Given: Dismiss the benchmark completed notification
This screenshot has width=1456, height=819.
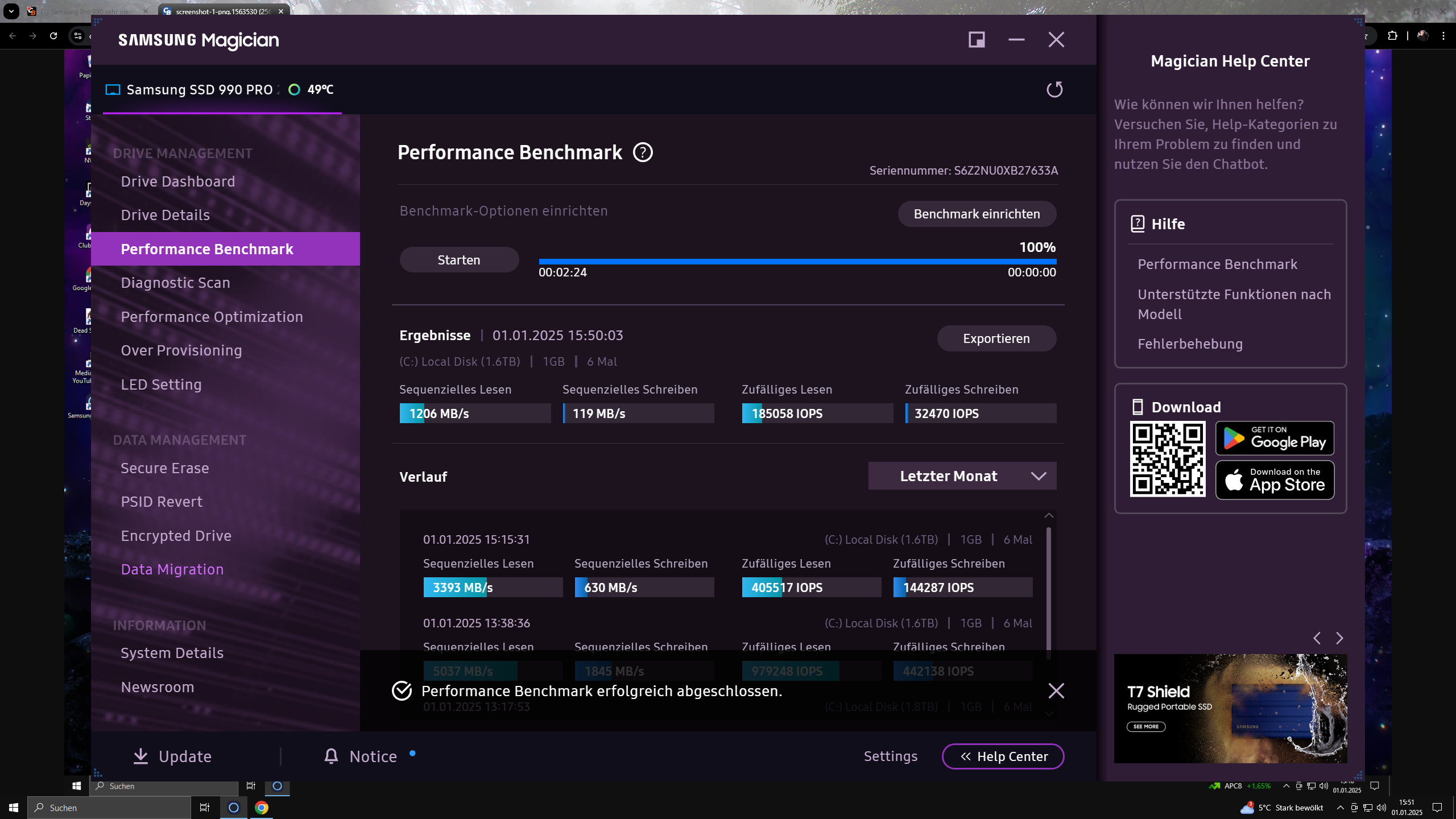Looking at the screenshot, I should tap(1056, 690).
